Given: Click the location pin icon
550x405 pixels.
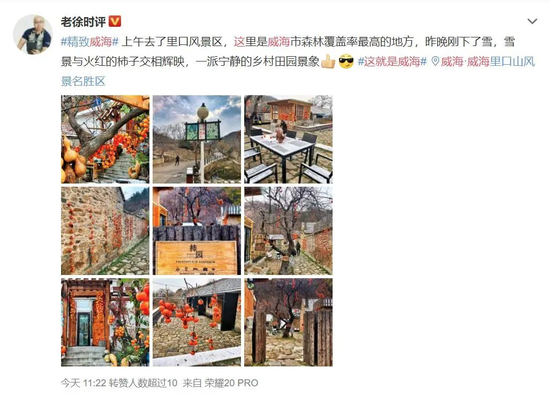Looking at the screenshot, I should [x=435, y=62].
